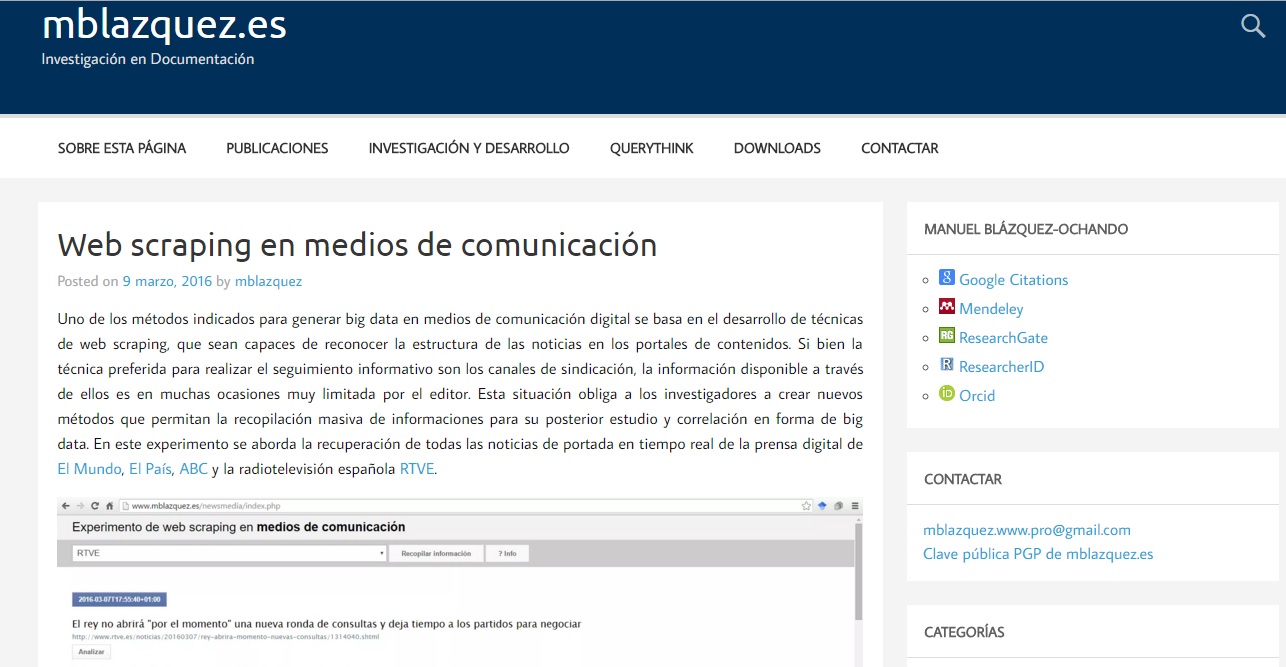This screenshot has height=667, width=1286.
Task: Follow the El Mundo link
Action: pyautogui.click(x=89, y=468)
